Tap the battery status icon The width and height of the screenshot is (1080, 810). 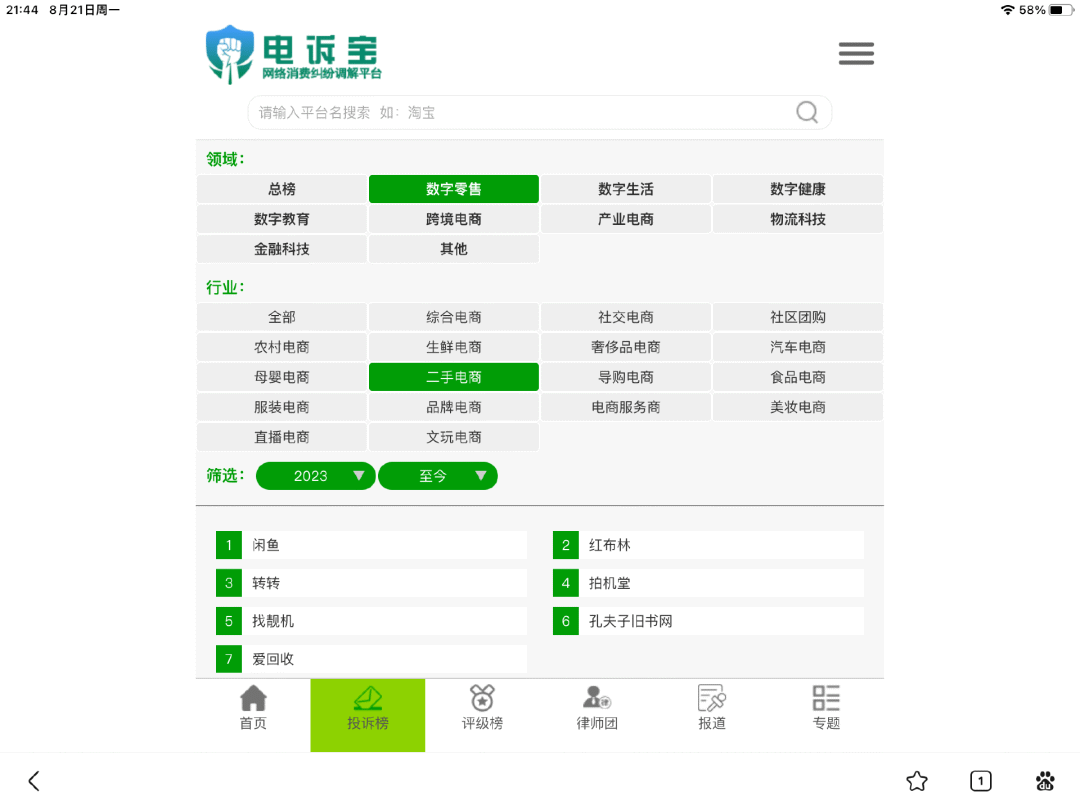click(x=1060, y=10)
